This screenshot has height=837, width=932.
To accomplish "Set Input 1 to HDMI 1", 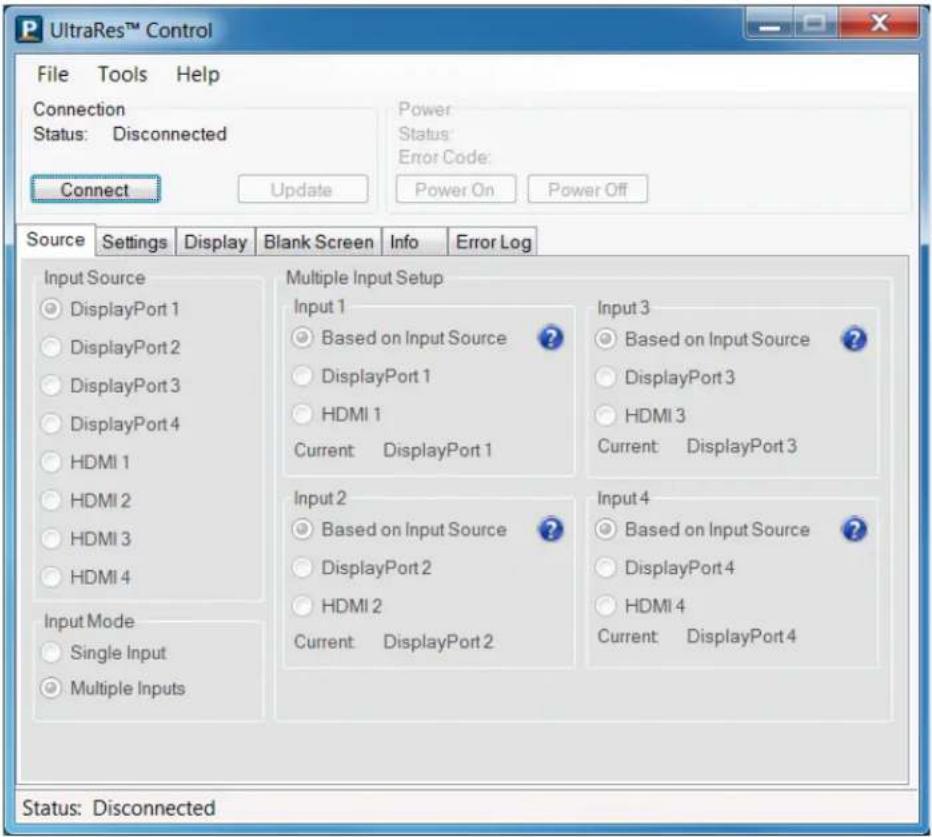I will tap(303, 414).
